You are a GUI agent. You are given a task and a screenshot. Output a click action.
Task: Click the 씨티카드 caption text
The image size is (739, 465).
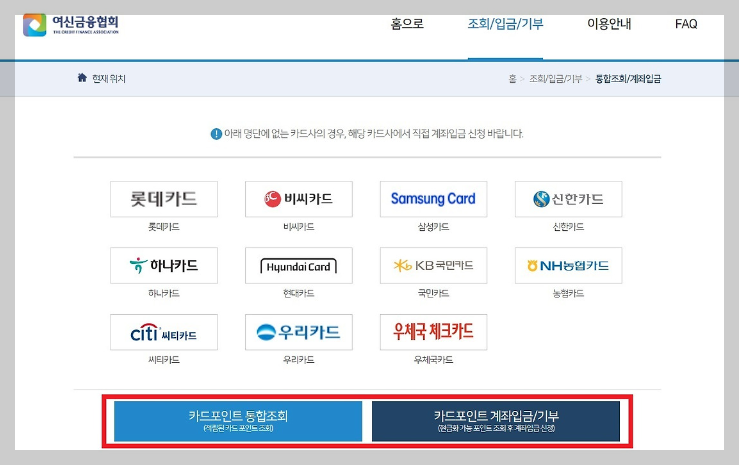coord(164,360)
